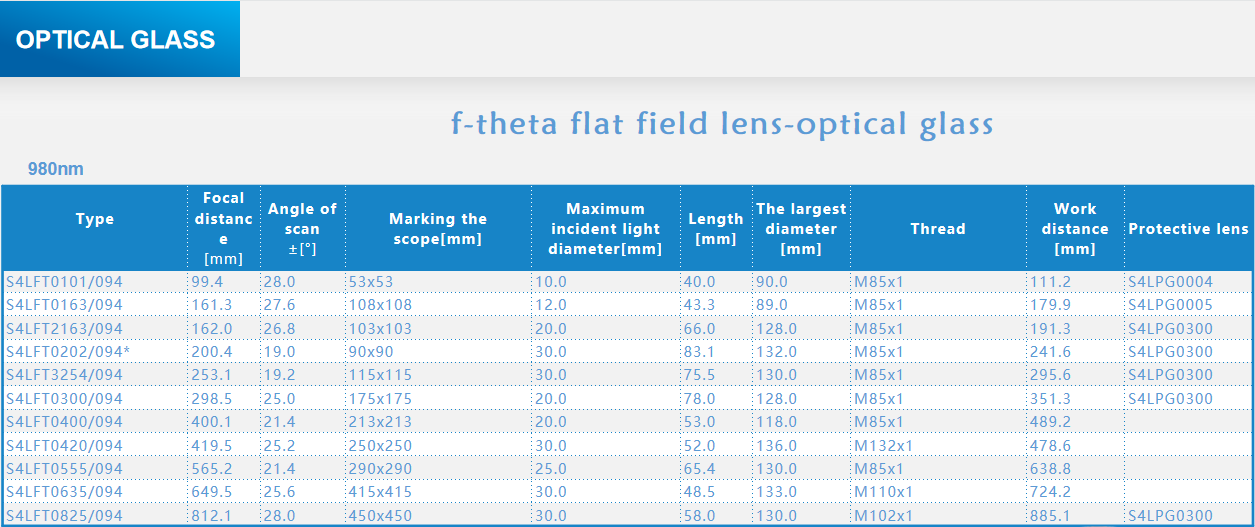
Task: Open the S4LFT0101/094 type link
Action: click(x=64, y=282)
